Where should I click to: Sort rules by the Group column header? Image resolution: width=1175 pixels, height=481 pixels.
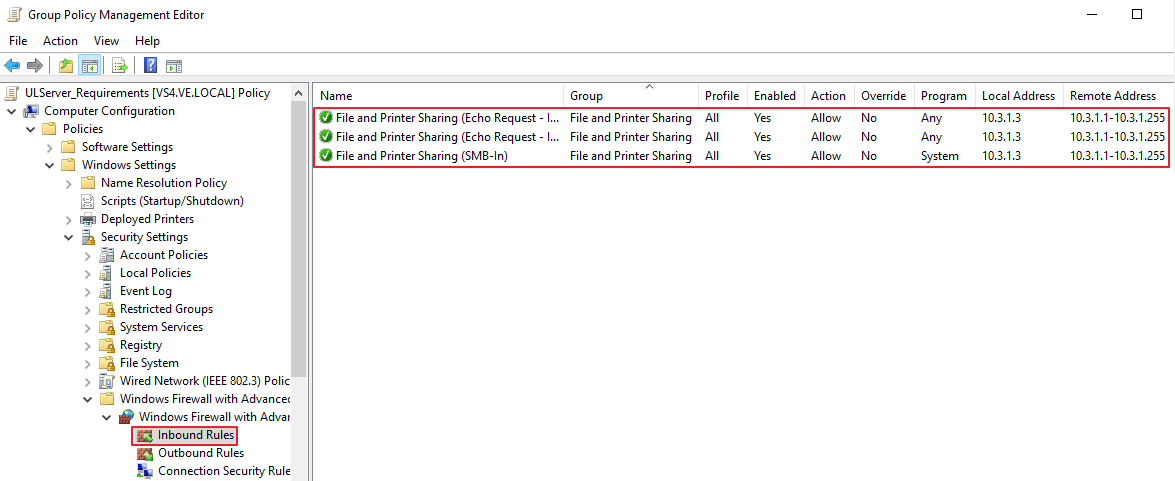point(631,96)
